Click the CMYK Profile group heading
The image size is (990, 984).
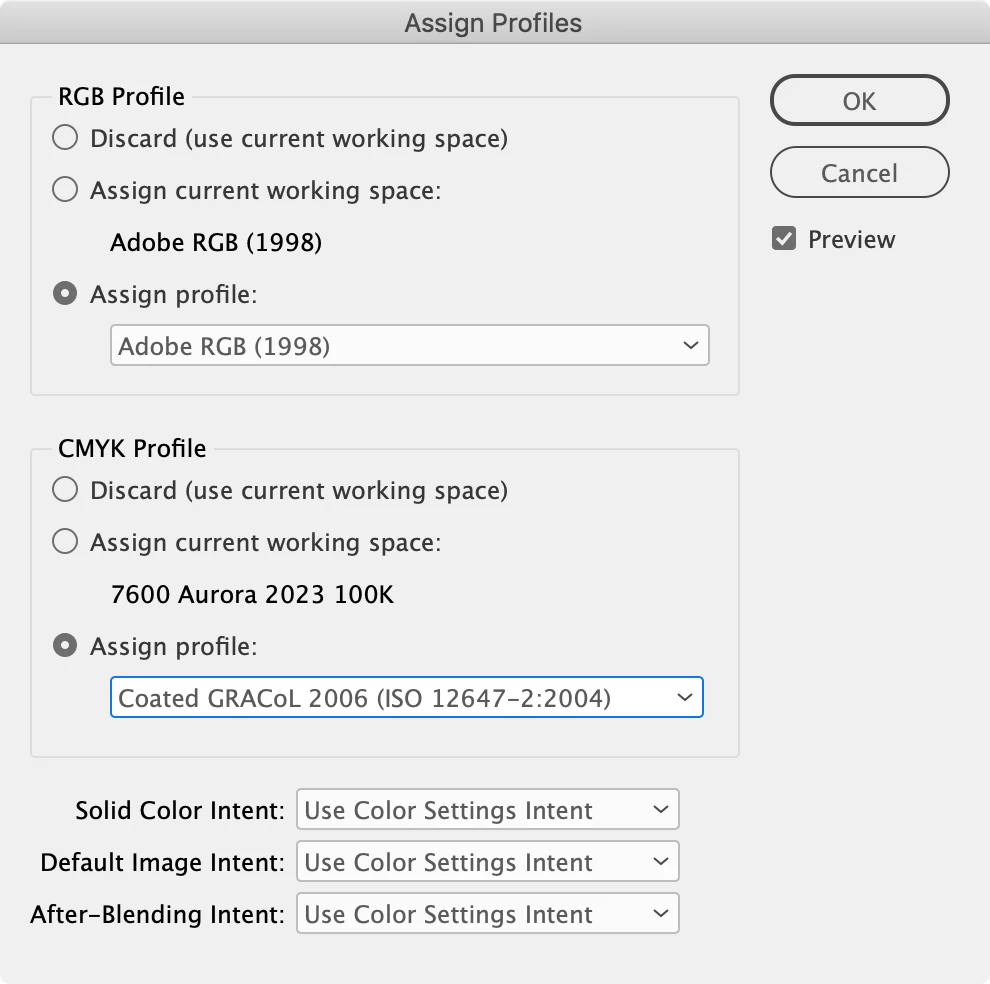(132, 448)
